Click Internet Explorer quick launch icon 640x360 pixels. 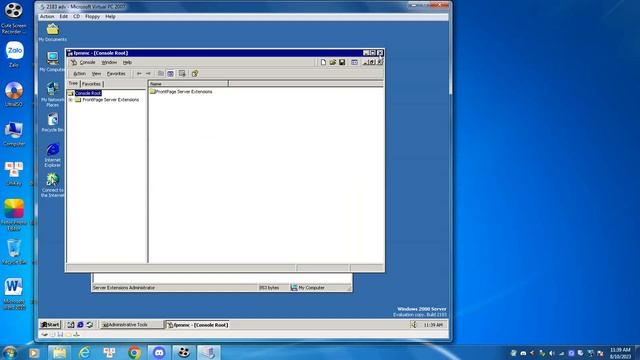pyautogui.click(x=80, y=324)
